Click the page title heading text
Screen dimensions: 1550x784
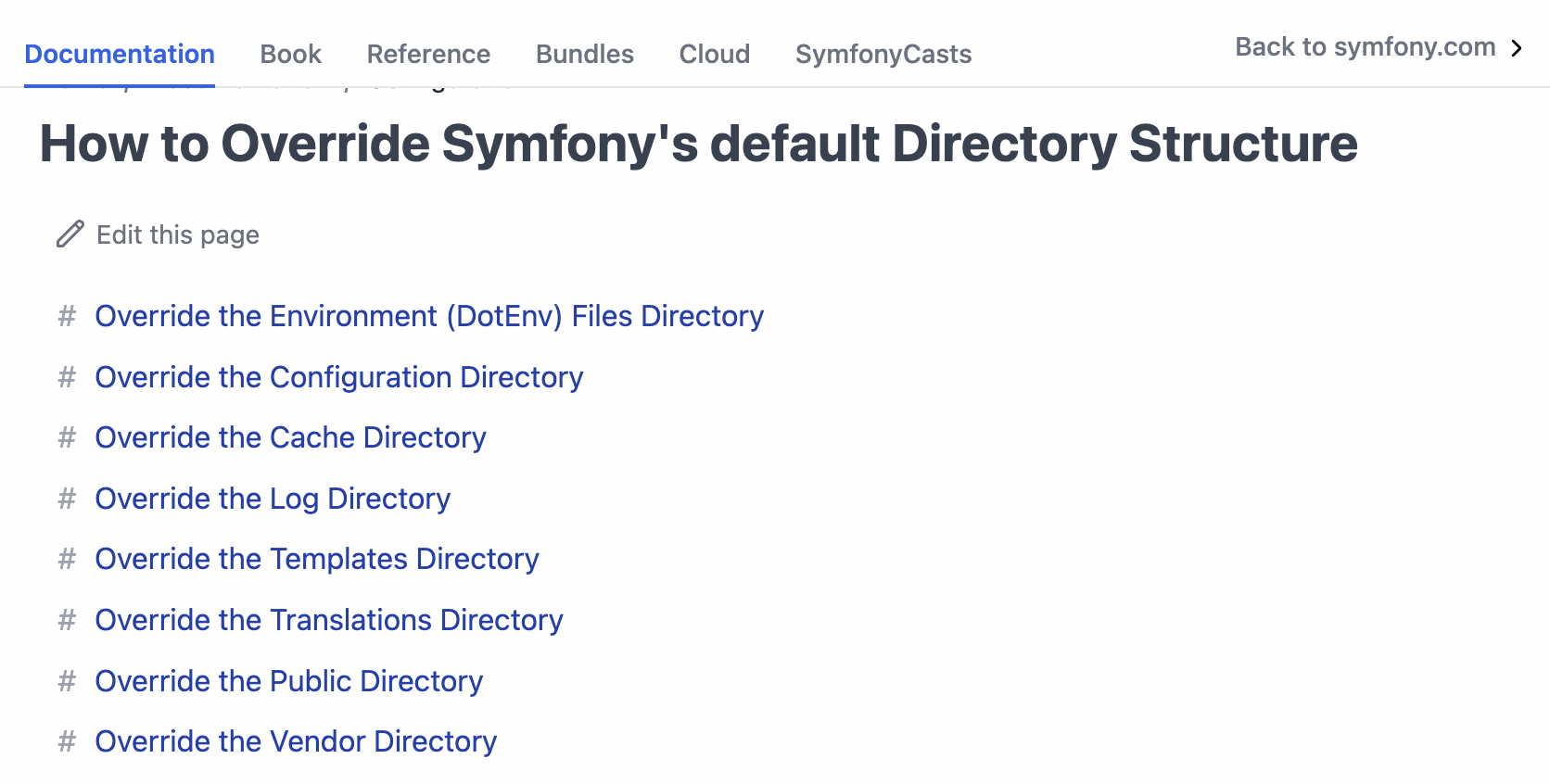(x=699, y=145)
